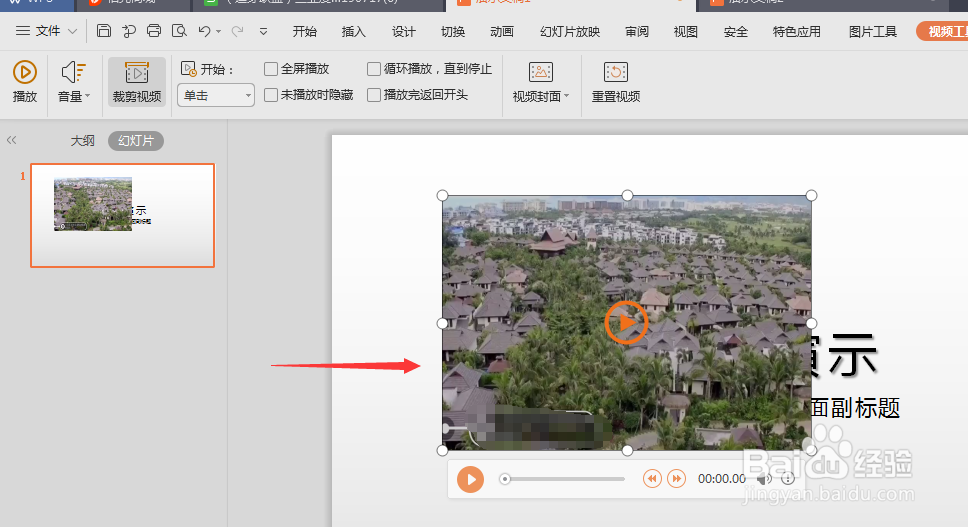Image resolution: width=968 pixels, height=527 pixels.
Task: Click the top-right corner handle of video
Action: (x=811, y=196)
